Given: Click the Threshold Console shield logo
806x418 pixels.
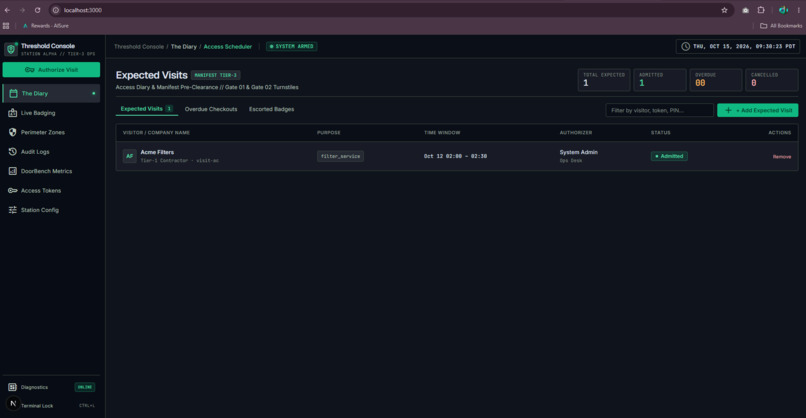Looking at the screenshot, I should [x=11, y=49].
